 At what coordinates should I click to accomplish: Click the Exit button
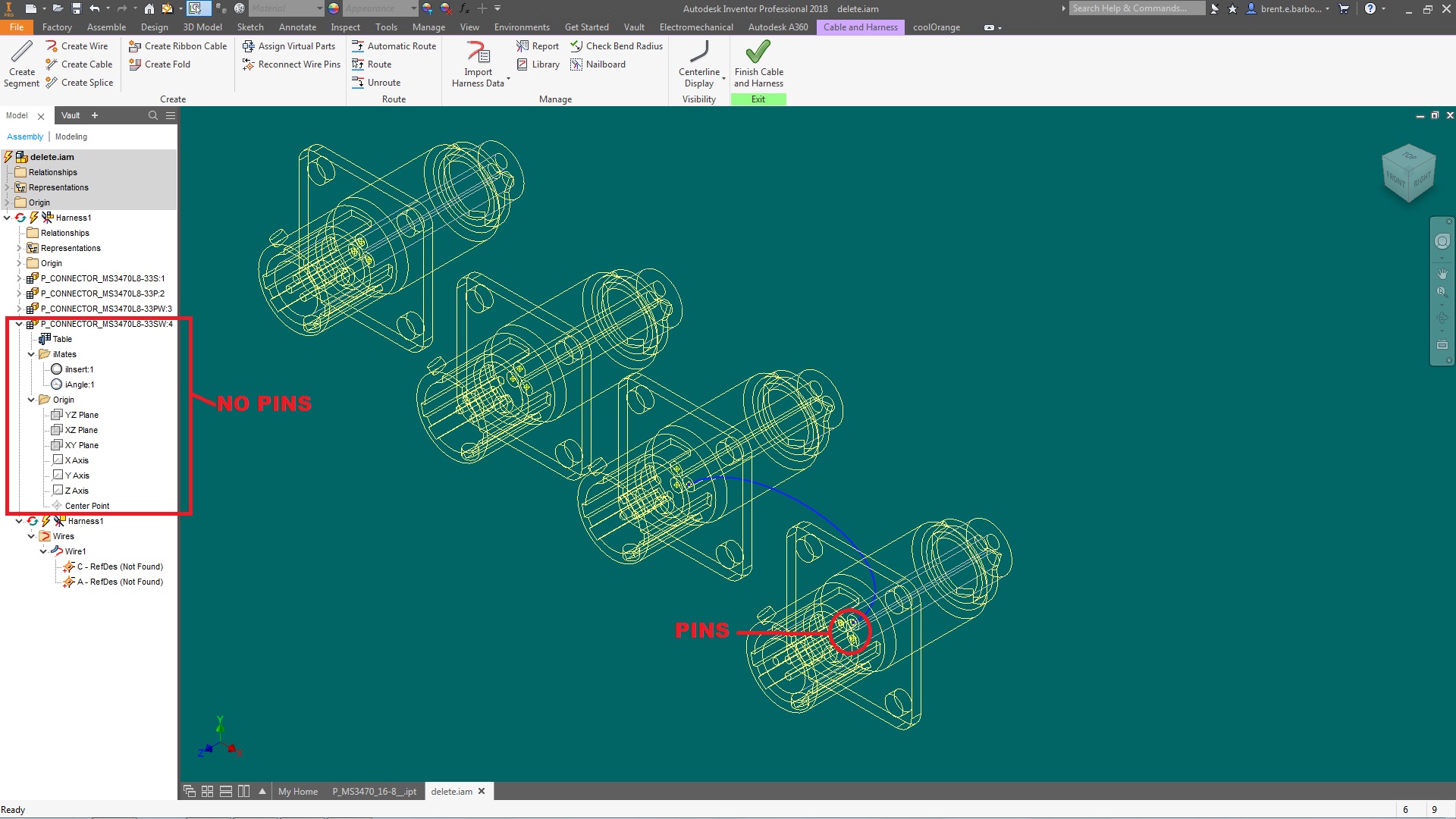(758, 99)
